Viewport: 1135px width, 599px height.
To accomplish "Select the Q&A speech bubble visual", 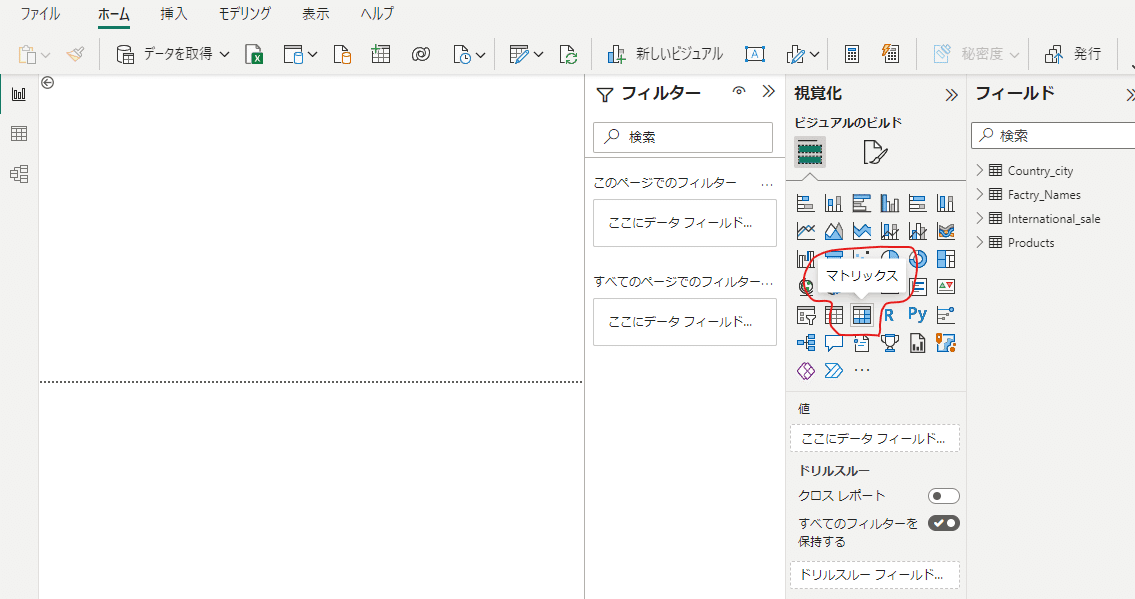I will pyautogui.click(x=834, y=343).
